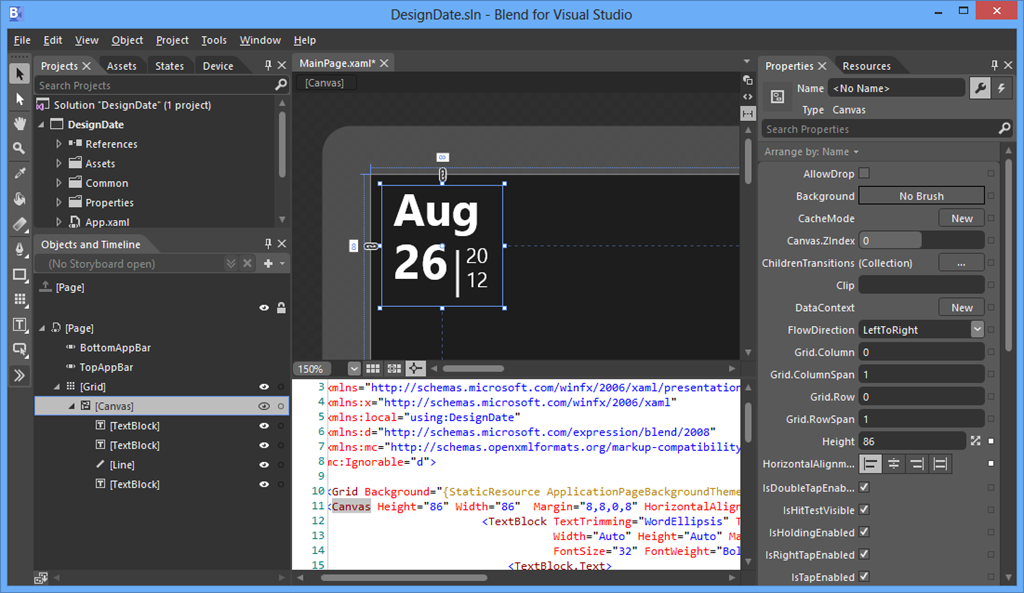The width and height of the screenshot is (1024, 593).
Task: Switch to the Device tab
Action: [217, 66]
